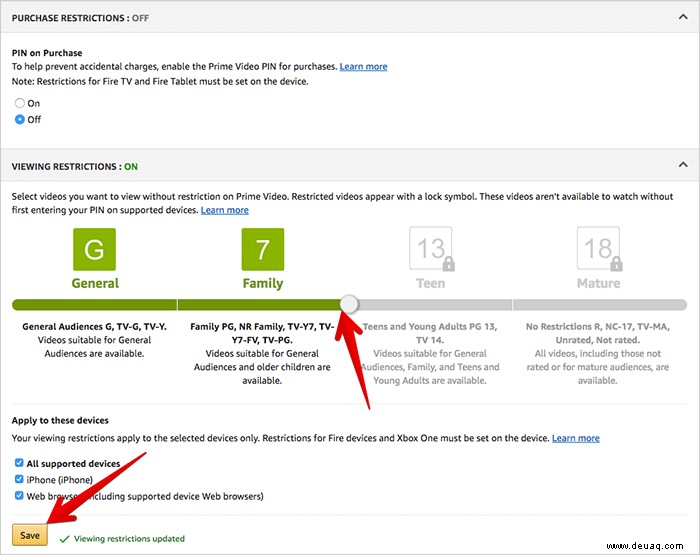The width and height of the screenshot is (700, 555).
Task: Toggle the iPhone (iPhone) checkbox
Action: (19, 479)
